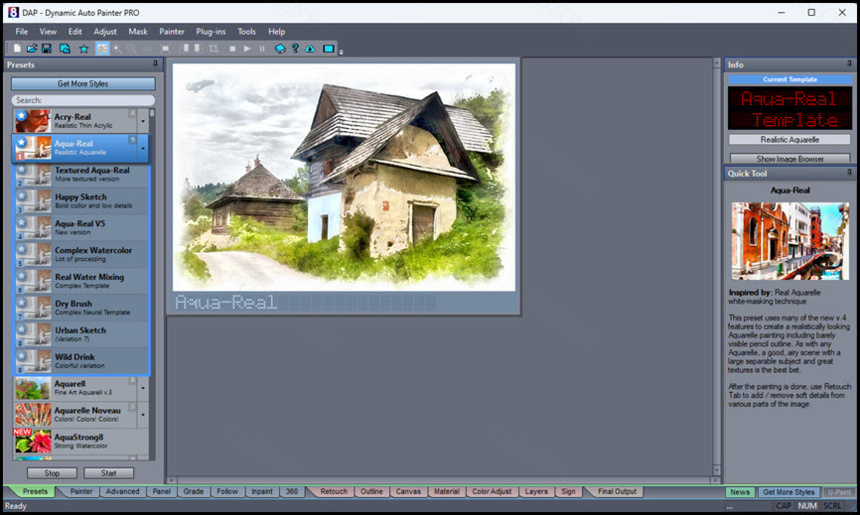Screen dimensions: 860x515
Task: Open the Tools menu
Action: click(246, 32)
